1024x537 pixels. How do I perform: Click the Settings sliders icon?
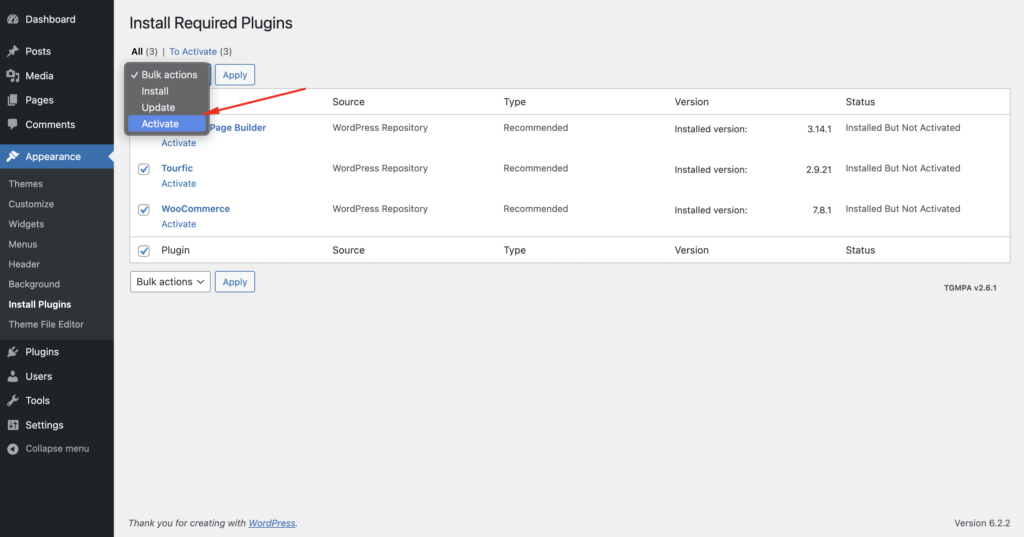[x=13, y=425]
